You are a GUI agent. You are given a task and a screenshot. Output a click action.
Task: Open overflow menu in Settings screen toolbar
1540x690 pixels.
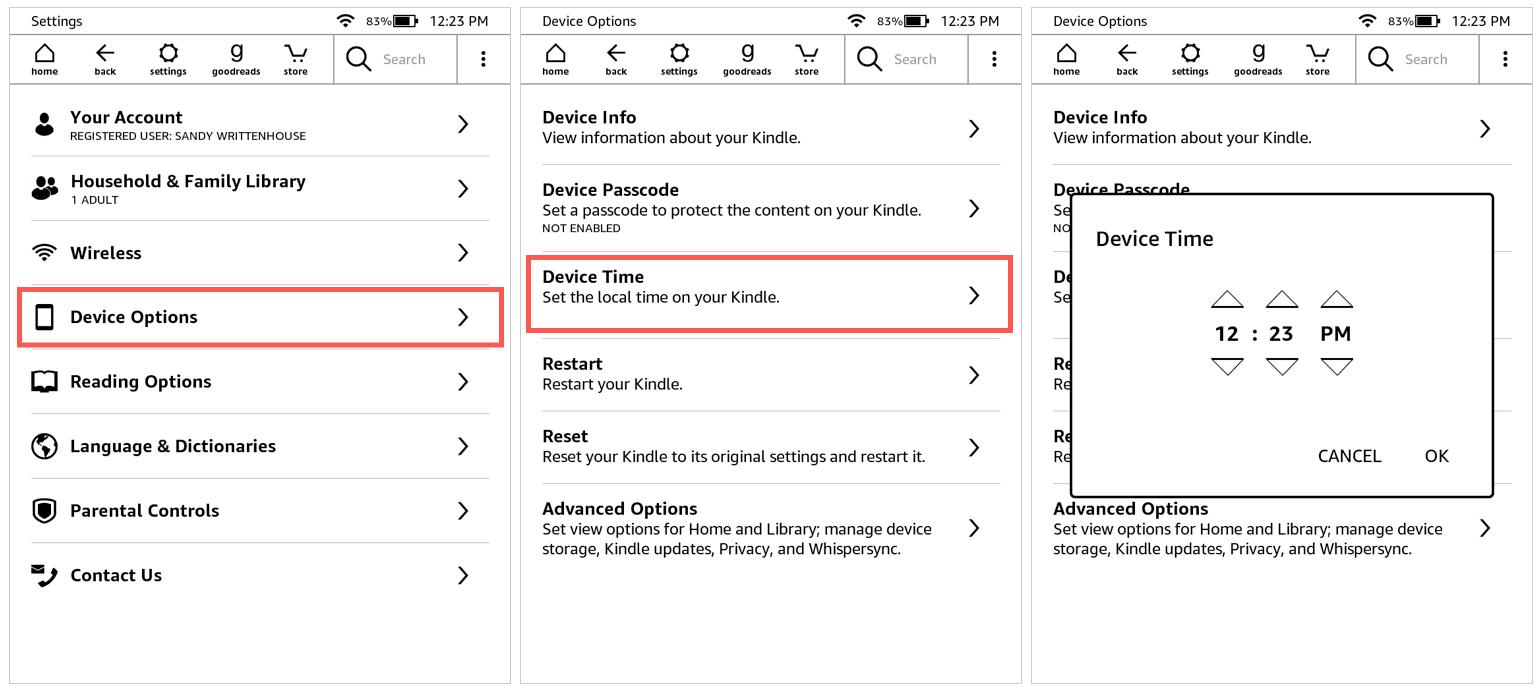pyautogui.click(x=483, y=59)
